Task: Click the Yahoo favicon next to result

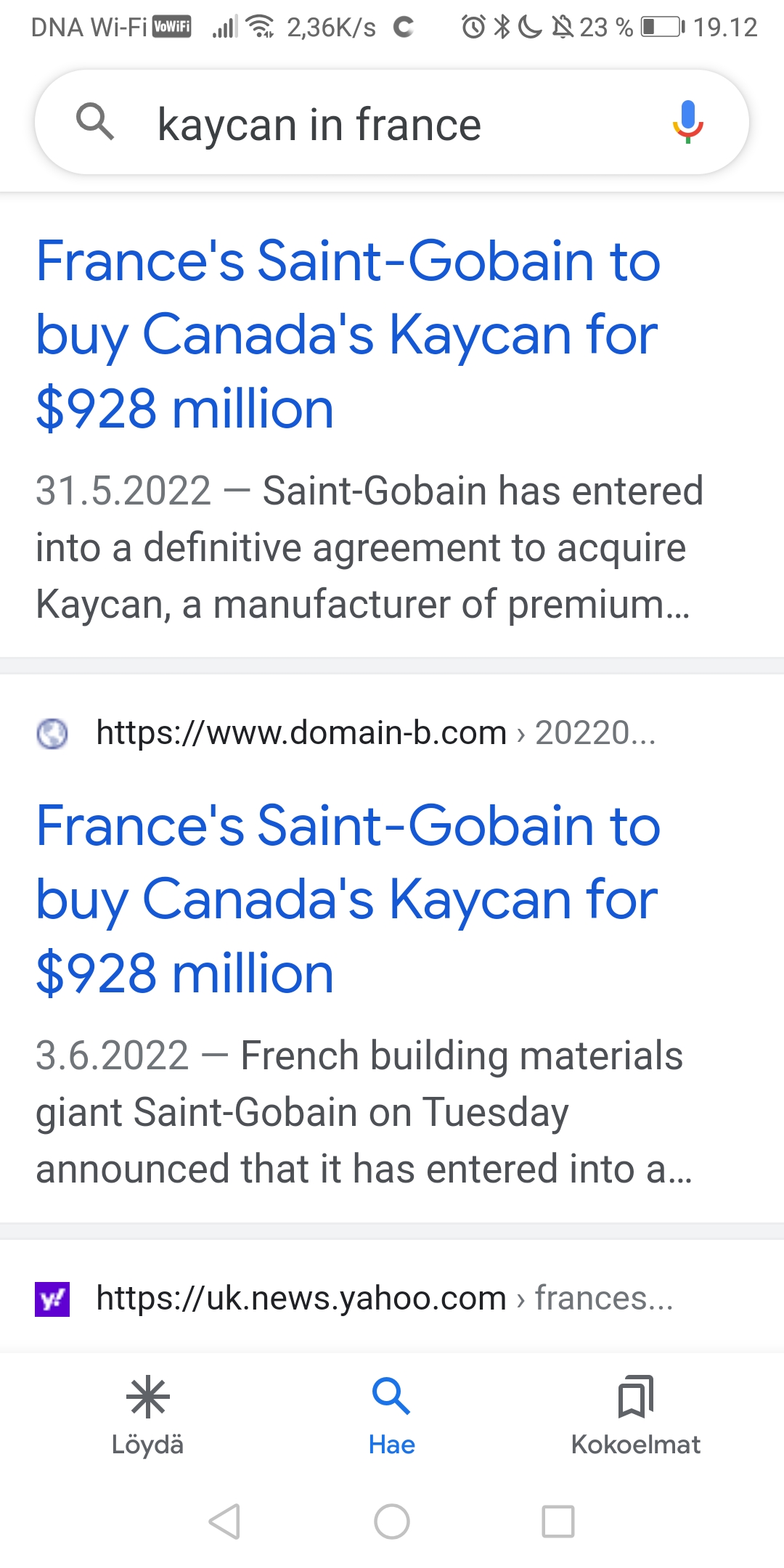Action: pyautogui.click(x=52, y=1299)
